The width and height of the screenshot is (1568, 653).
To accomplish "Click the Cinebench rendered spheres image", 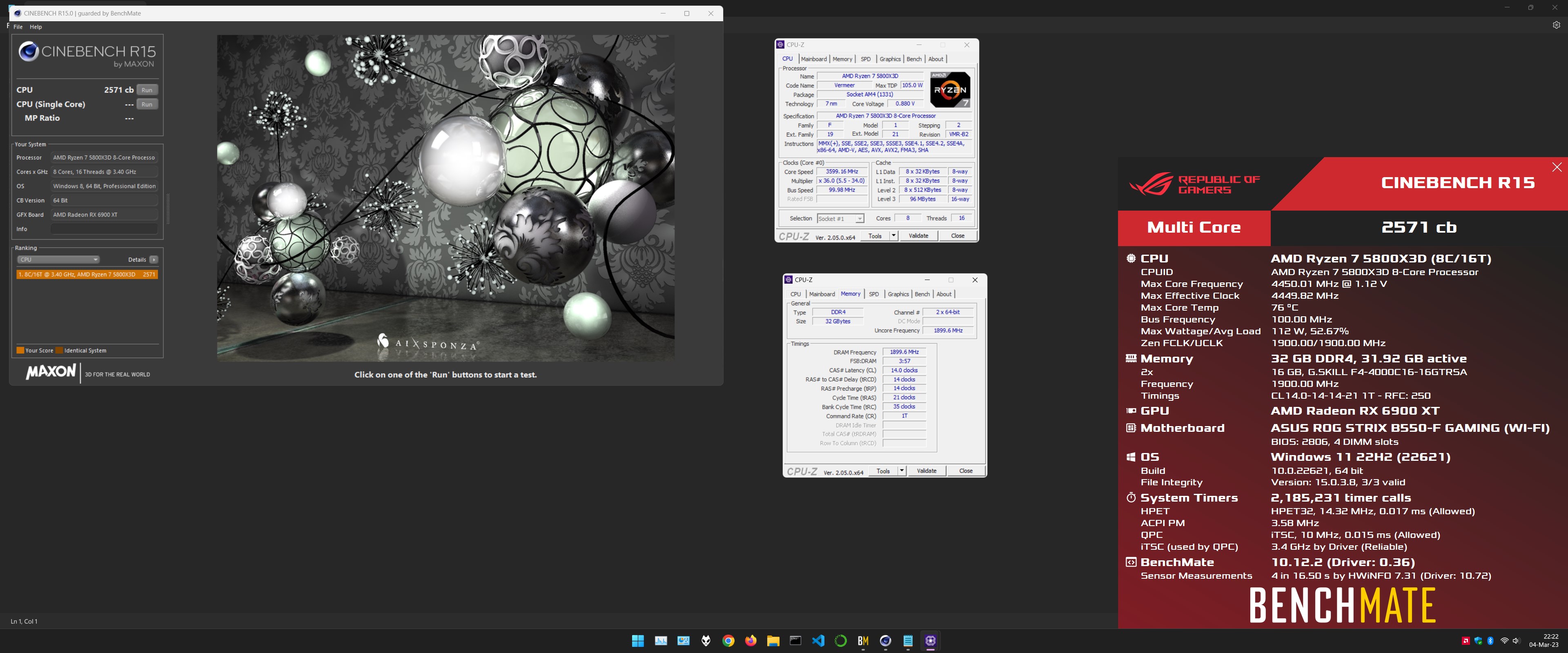I will pyautogui.click(x=445, y=198).
